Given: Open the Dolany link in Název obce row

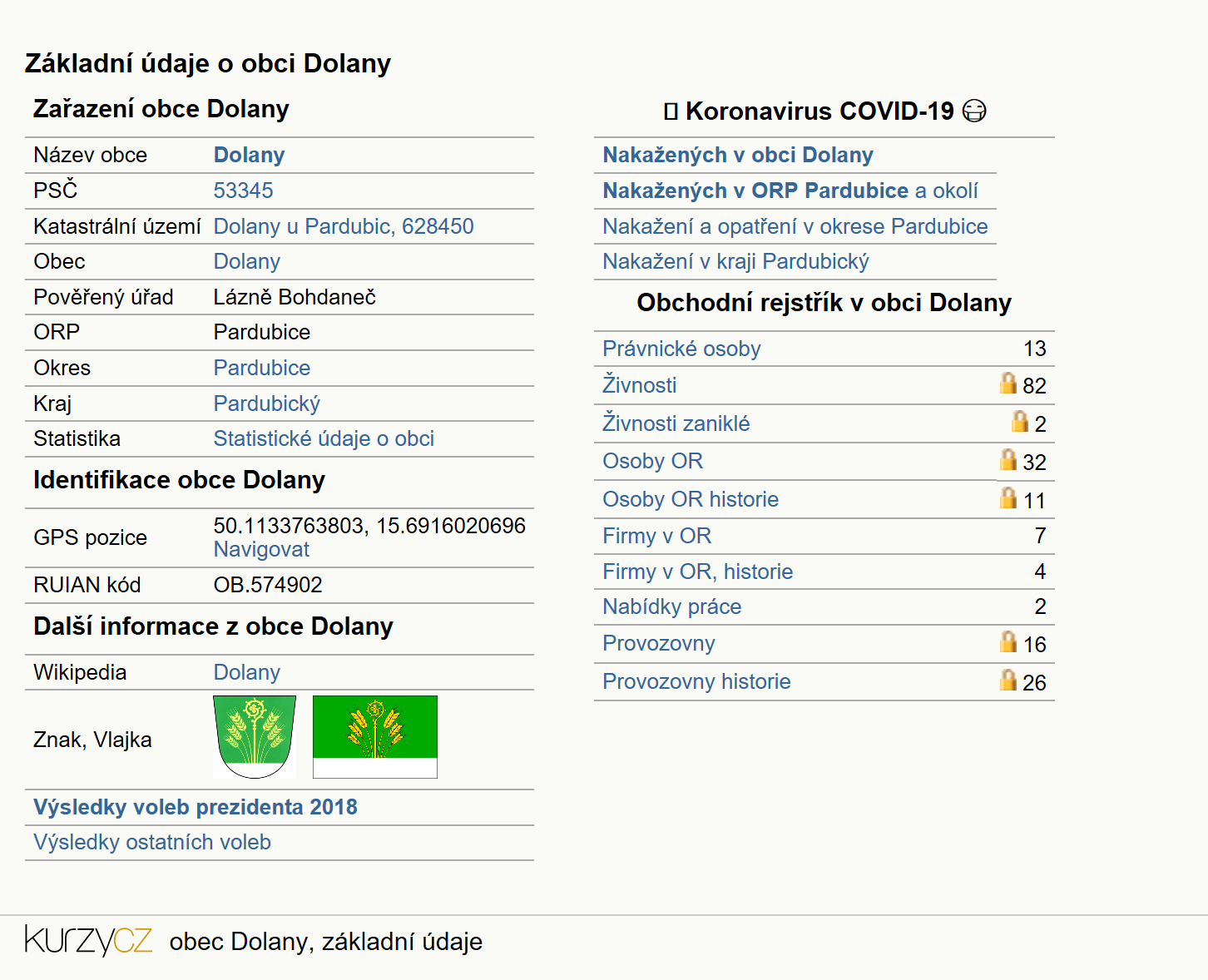Looking at the screenshot, I should pos(250,155).
